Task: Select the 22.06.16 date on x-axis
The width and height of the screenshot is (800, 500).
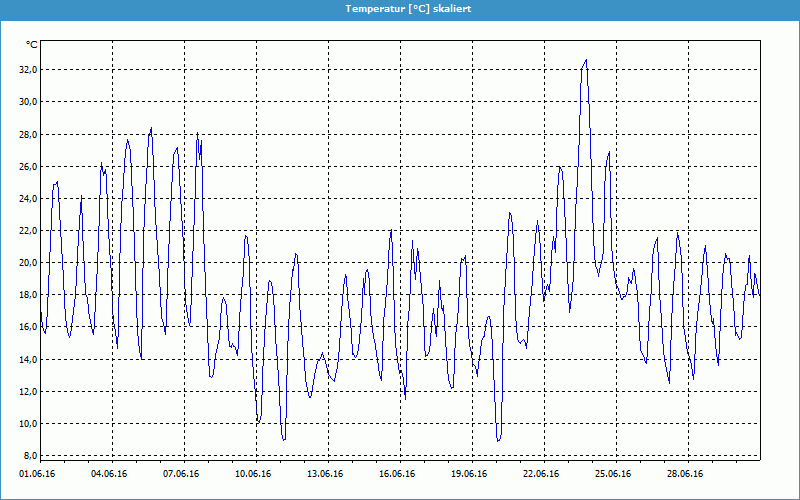Action: tap(541, 474)
